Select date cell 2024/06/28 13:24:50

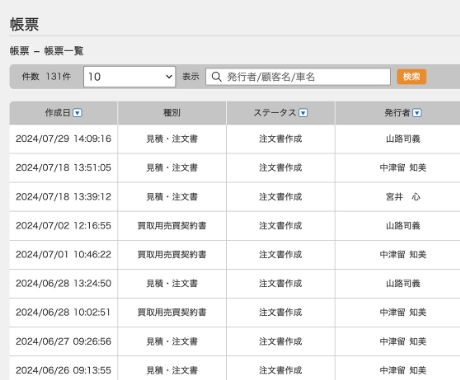point(63,283)
